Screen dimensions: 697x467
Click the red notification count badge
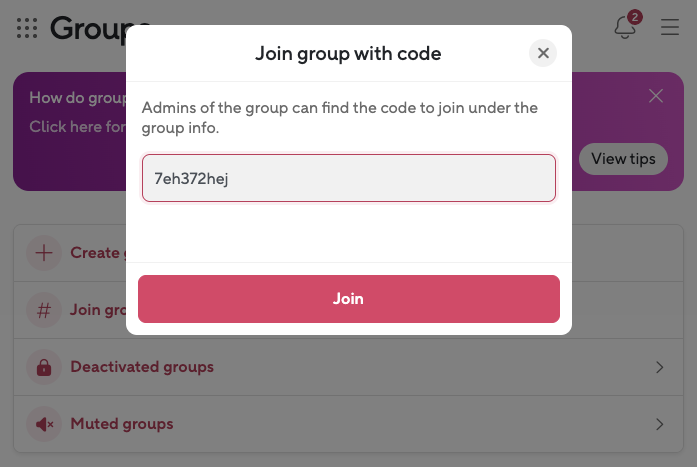[x=635, y=17]
